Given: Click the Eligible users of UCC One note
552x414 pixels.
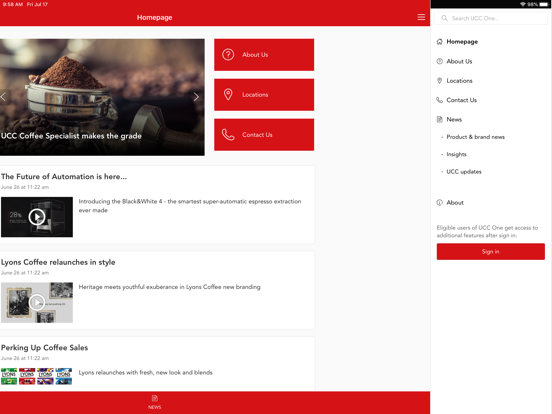Looking at the screenshot, I should (x=487, y=231).
